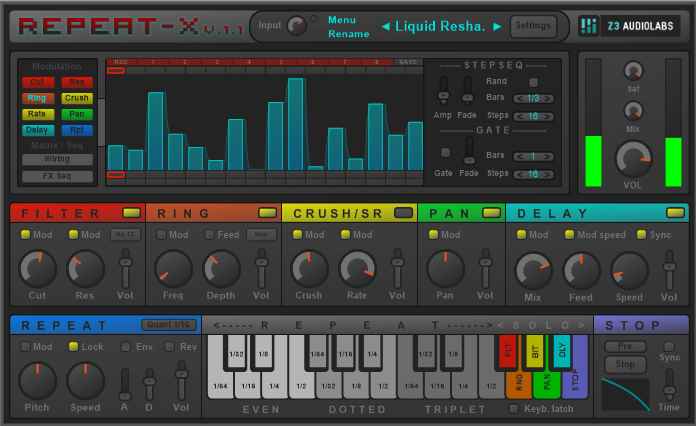This screenshot has width=696, height=426.
Task: Increase Step Seq Steps value arrow
Action: (x=548, y=117)
